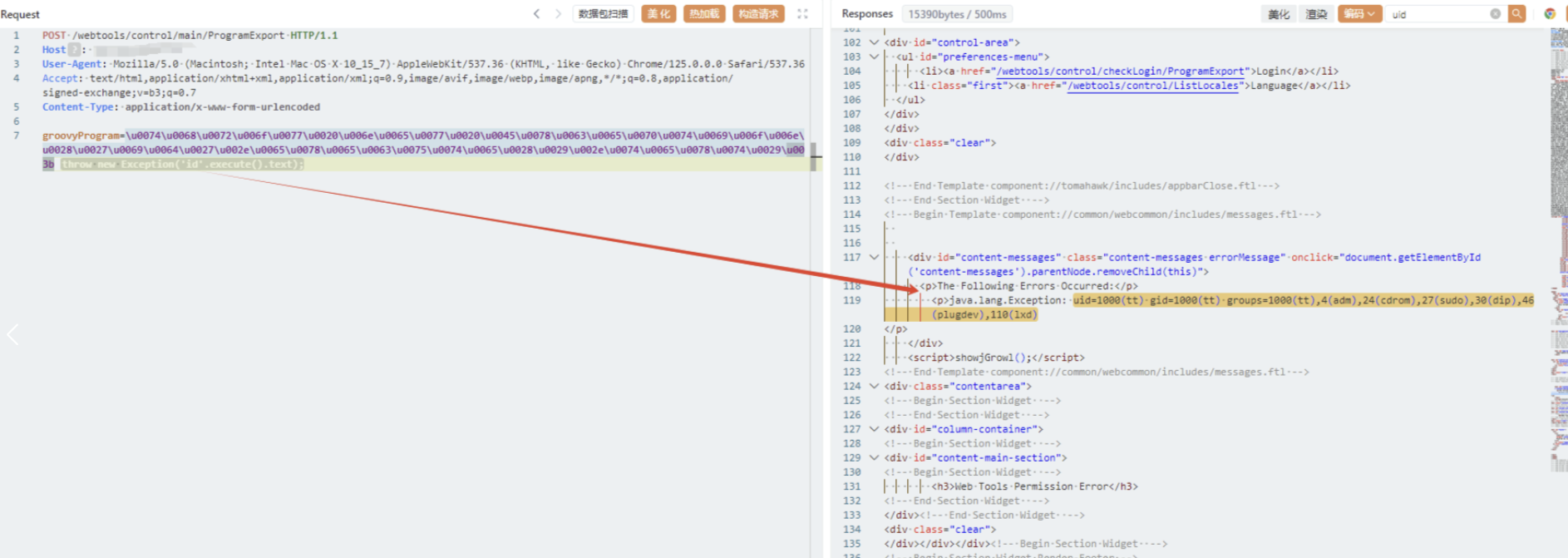Click the 构造请求 button
The image size is (1568, 558).
758,13
